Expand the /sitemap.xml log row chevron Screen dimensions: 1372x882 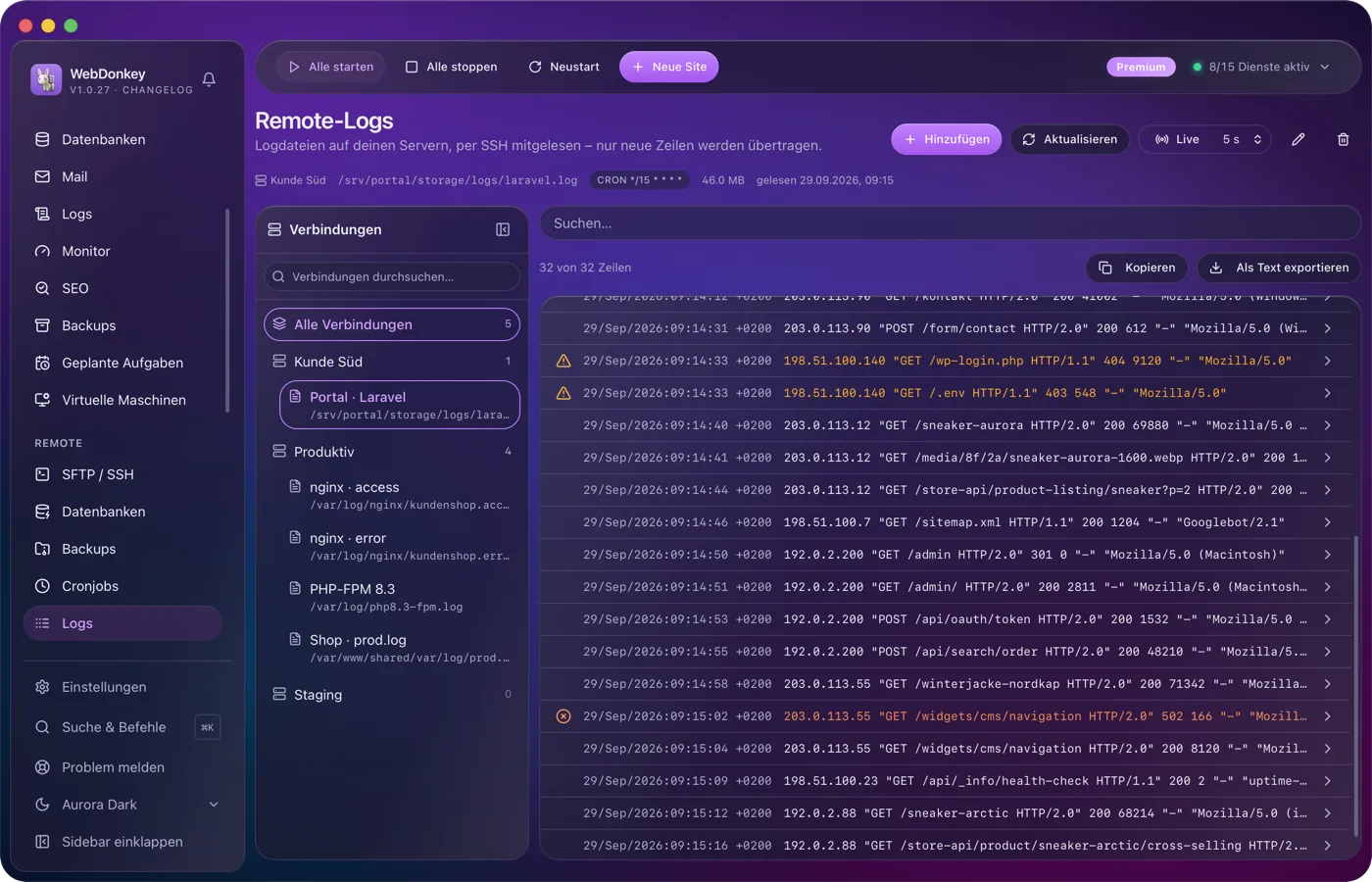[1327, 522]
